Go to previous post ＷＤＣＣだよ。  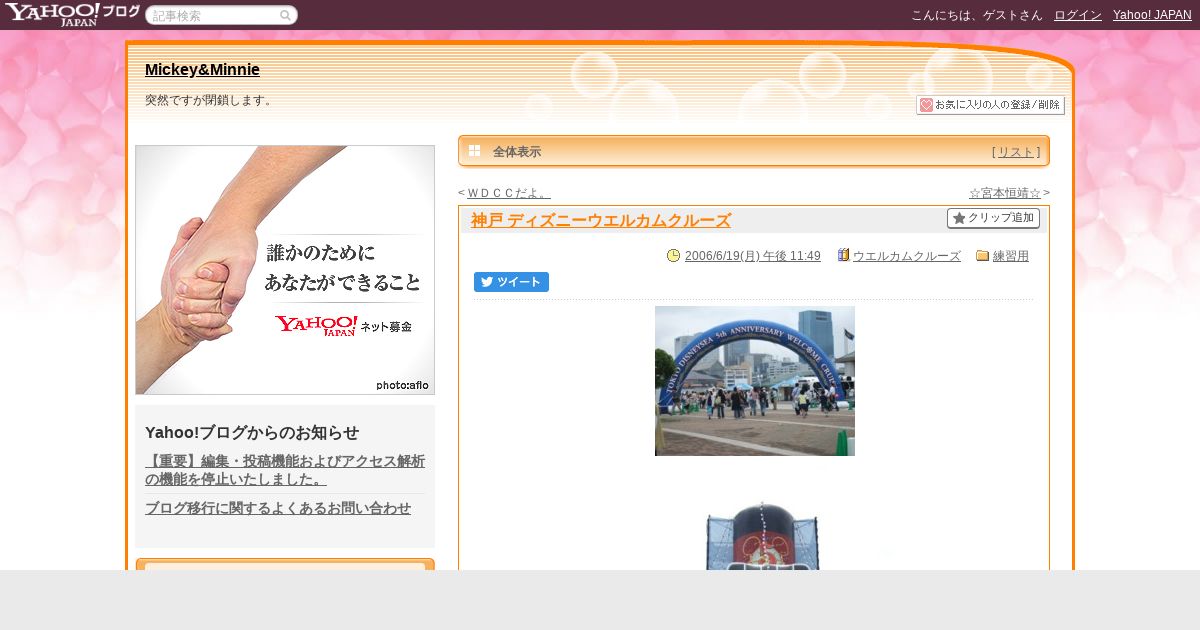pyautogui.click(x=509, y=193)
